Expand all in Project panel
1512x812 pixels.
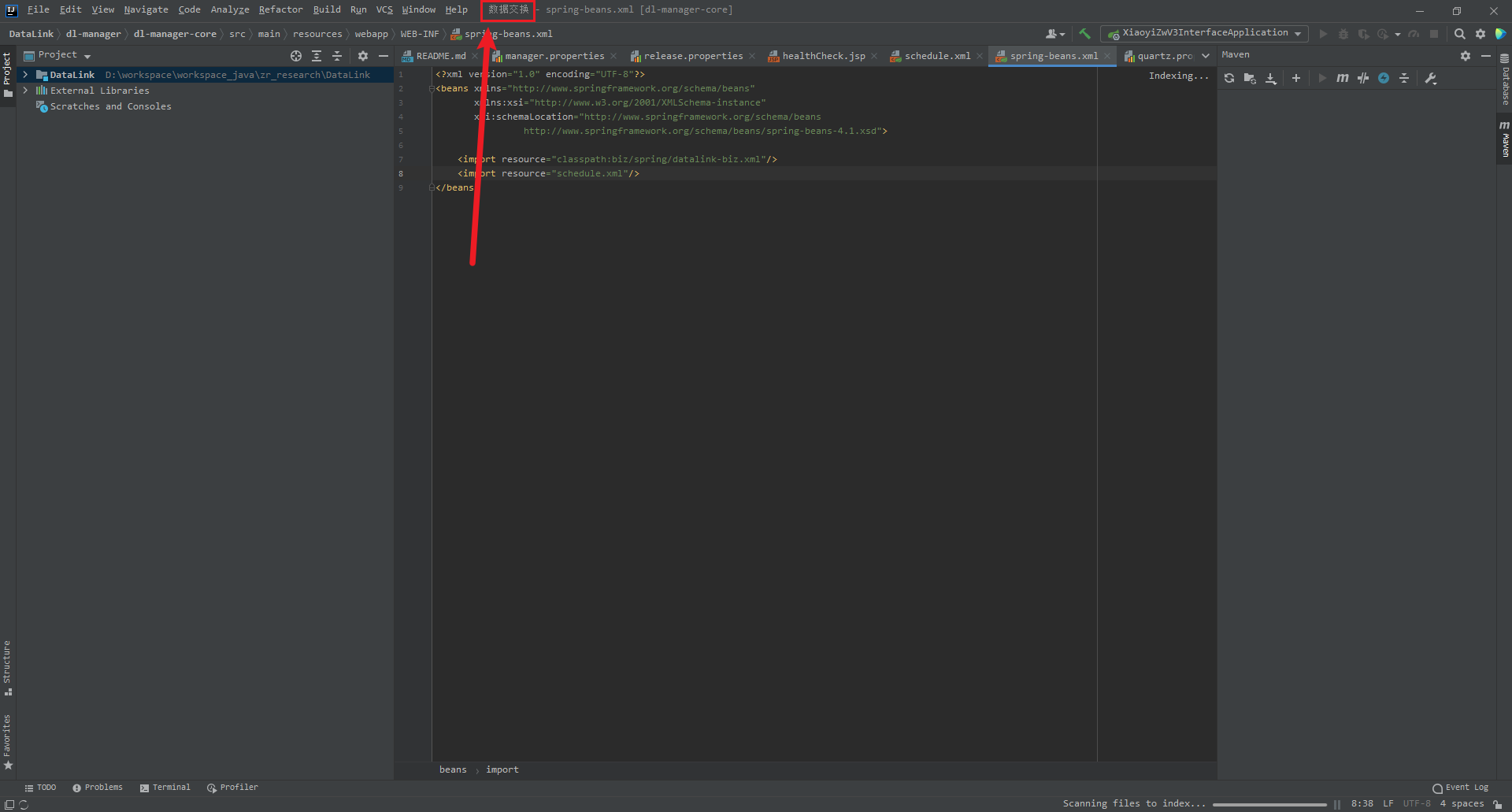click(x=317, y=56)
